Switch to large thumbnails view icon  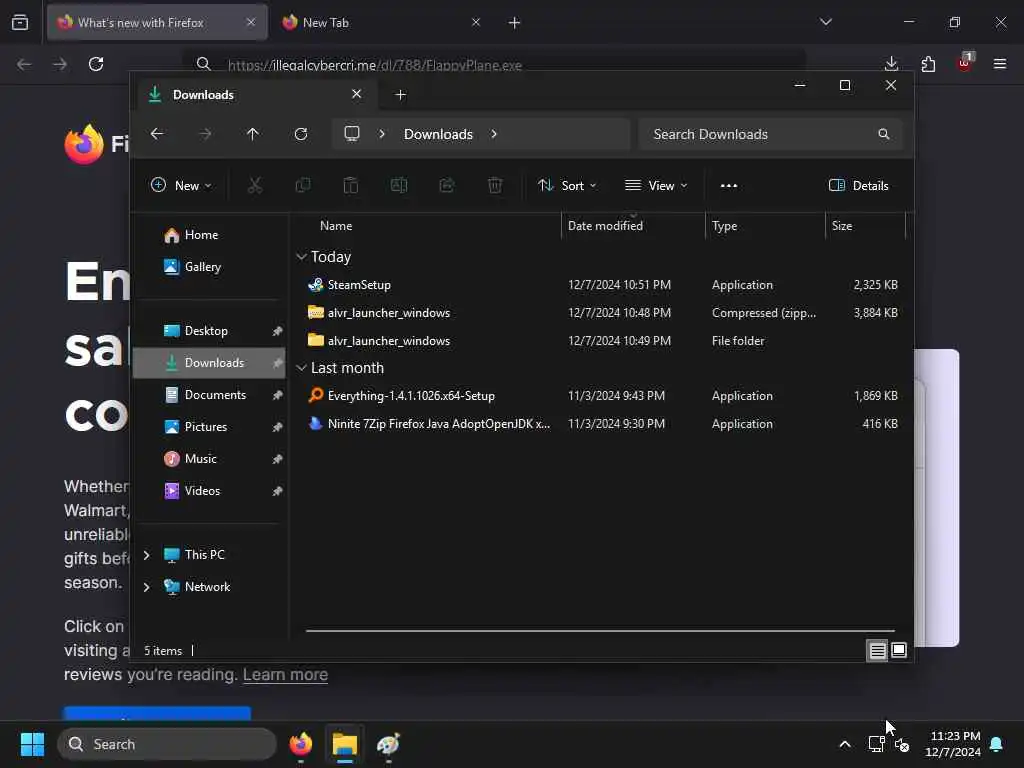pyautogui.click(x=899, y=650)
